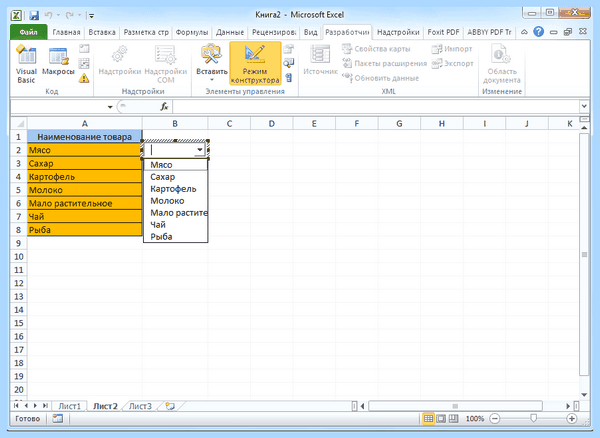Viewport: 600px width, 438px height.
Task: Open the Name Box dropdown arrow
Action: point(110,107)
